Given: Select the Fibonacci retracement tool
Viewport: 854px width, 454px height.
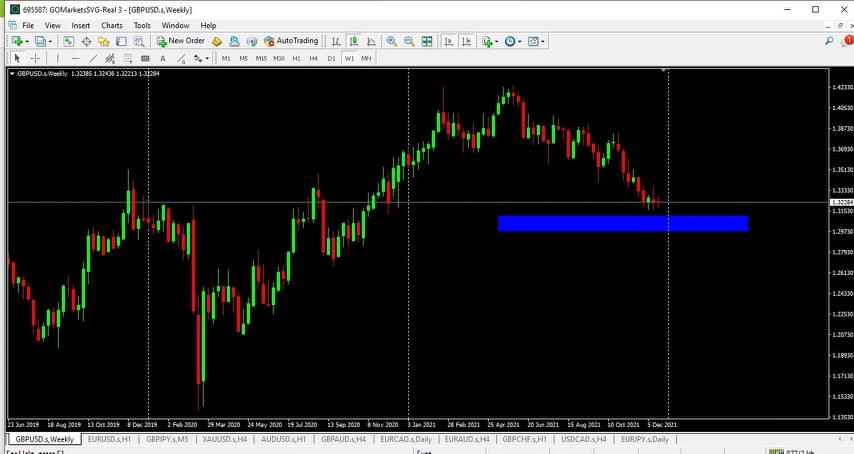Looking at the screenshot, I should pos(127,58).
